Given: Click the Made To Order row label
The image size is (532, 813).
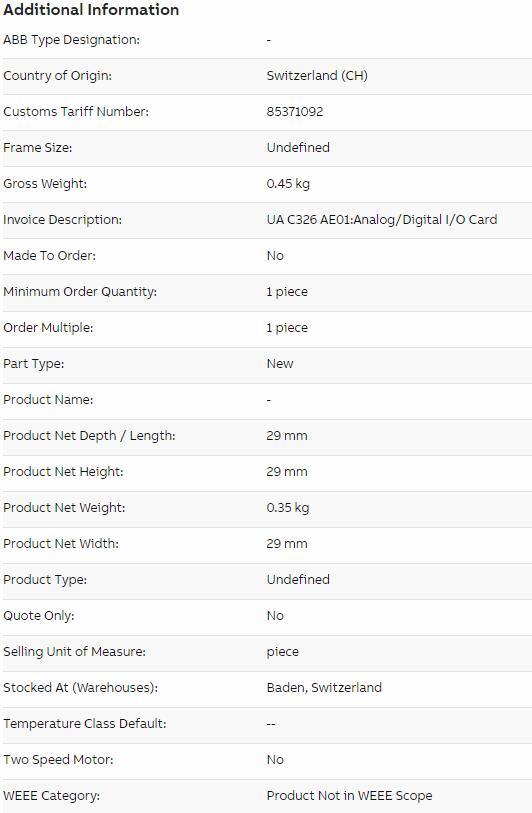Looking at the screenshot, I should pos(49,256).
